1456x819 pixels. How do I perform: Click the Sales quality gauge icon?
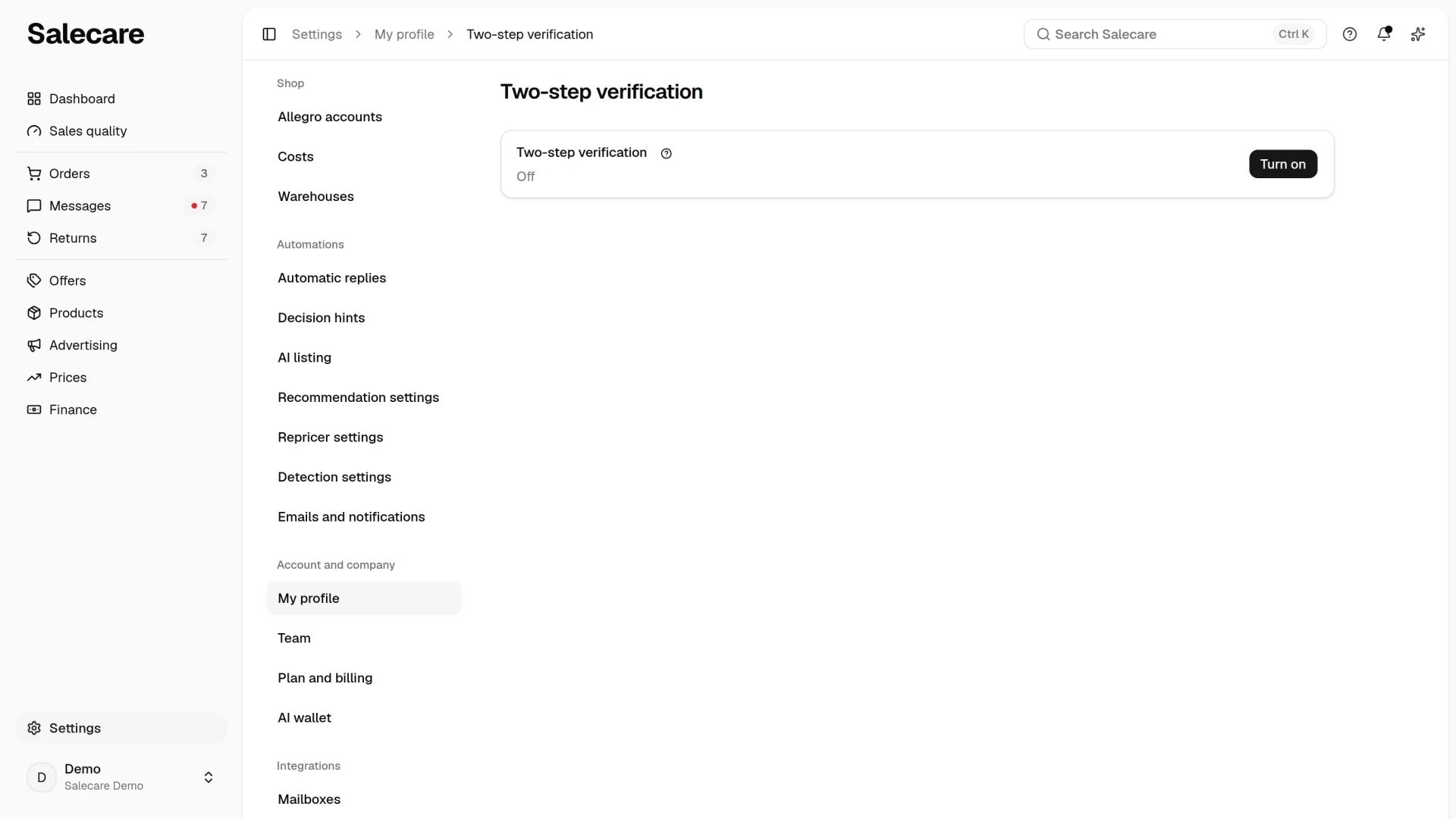(x=34, y=131)
